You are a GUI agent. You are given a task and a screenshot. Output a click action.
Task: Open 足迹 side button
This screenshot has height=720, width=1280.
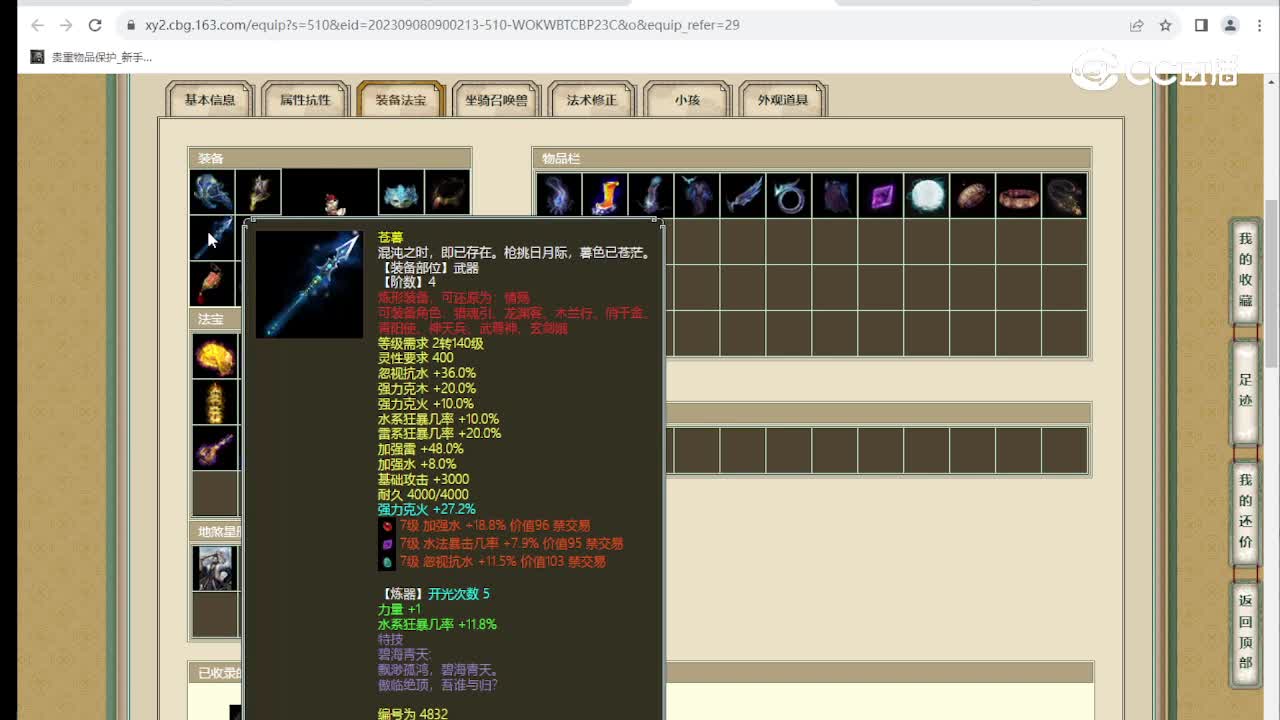pyautogui.click(x=1245, y=390)
